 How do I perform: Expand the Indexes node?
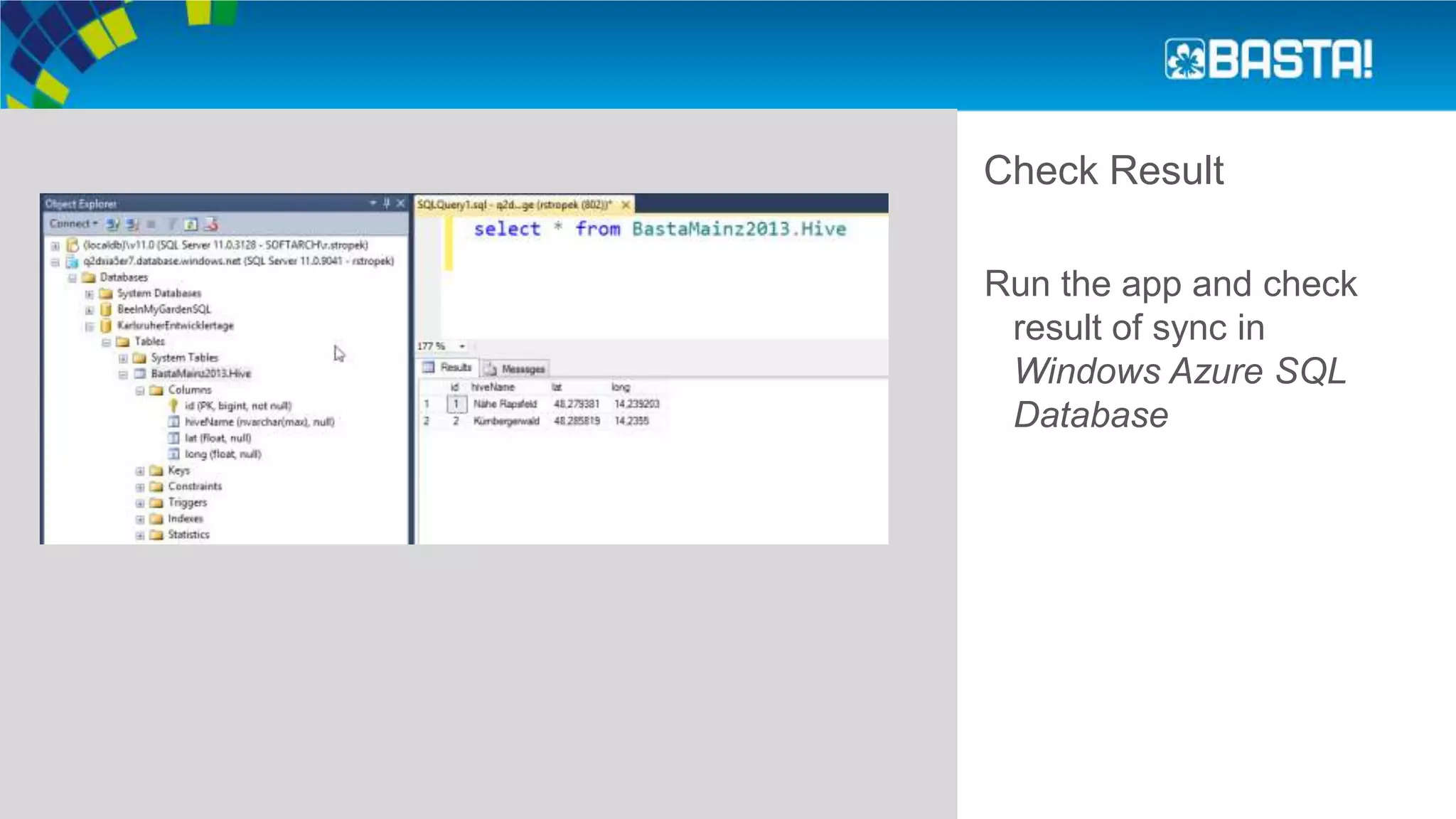click(140, 520)
